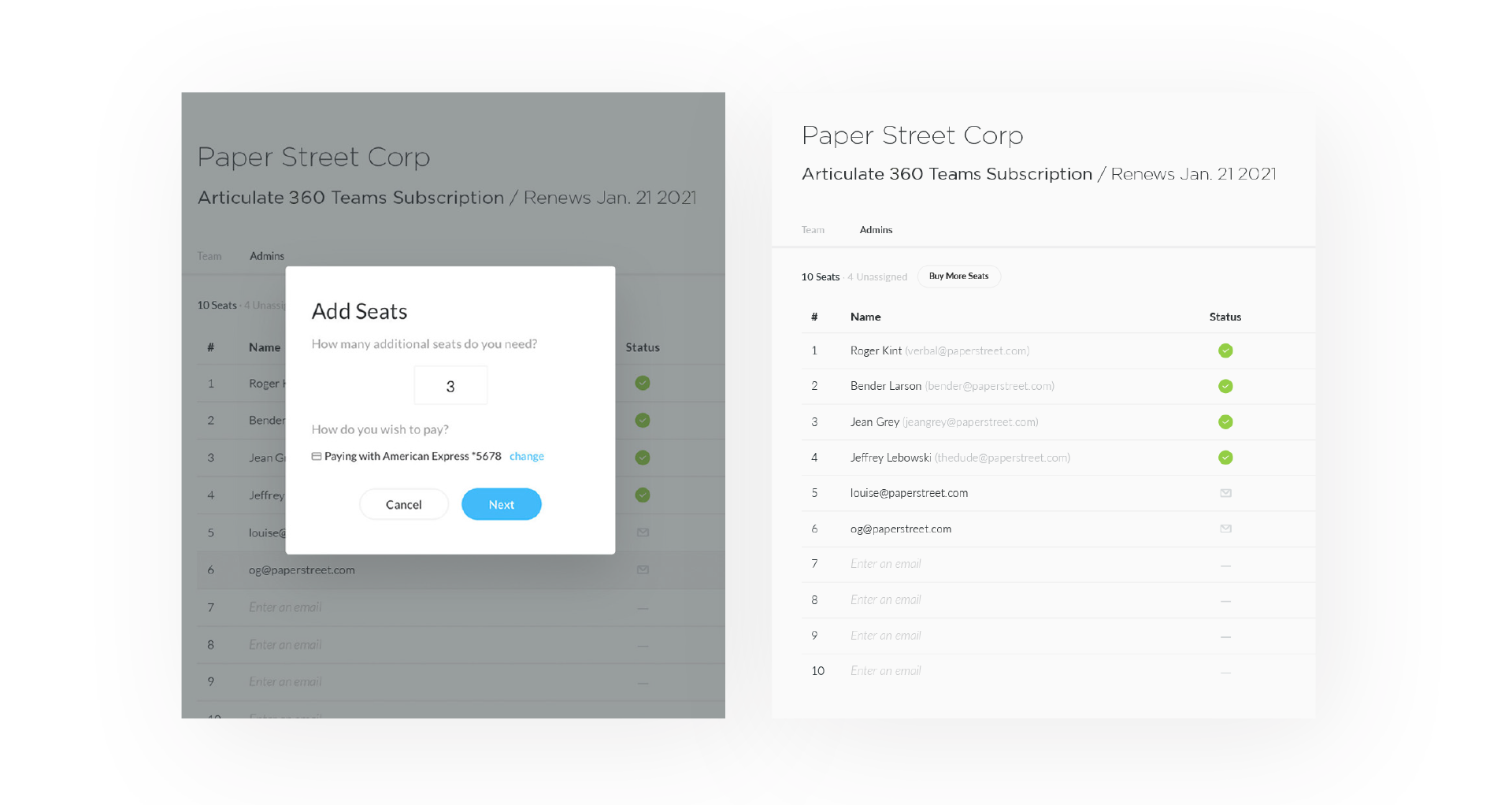The image size is (1512, 805).
Task: Click the 4 Unassigned seats label
Action: (x=876, y=276)
